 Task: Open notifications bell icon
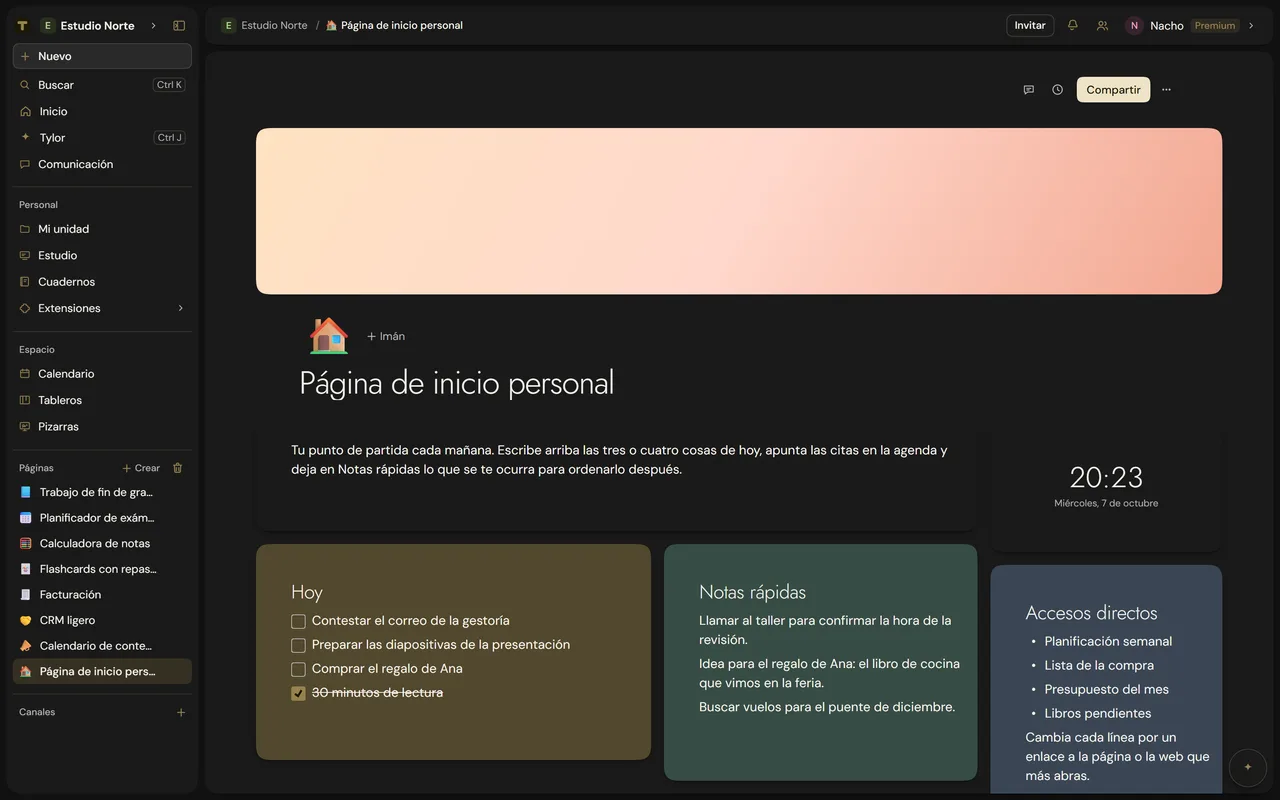coord(1073,25)
